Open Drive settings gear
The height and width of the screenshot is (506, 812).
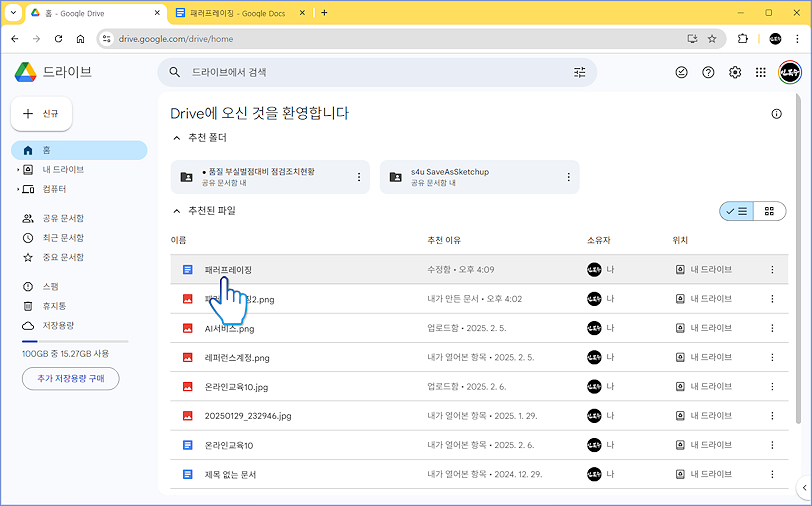coord(735,73)
